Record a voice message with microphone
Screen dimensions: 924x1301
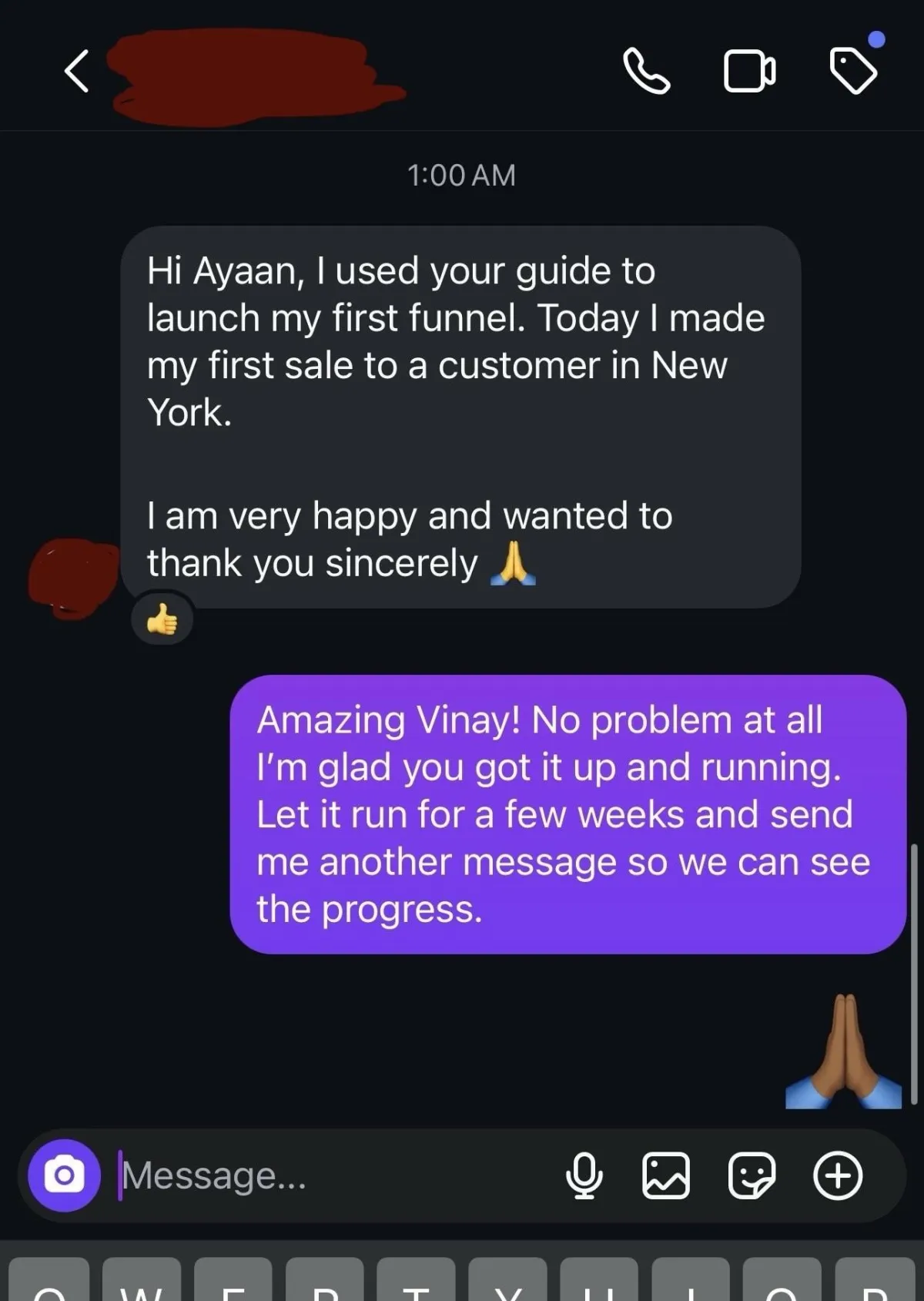click(x=584, y=1176)
